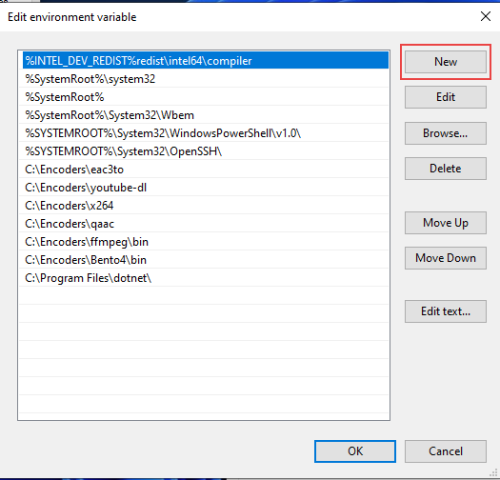Select the %SystemRoot%\system32 entry
Viewport: 500px width, 480px height.
[x=206, y=79]
